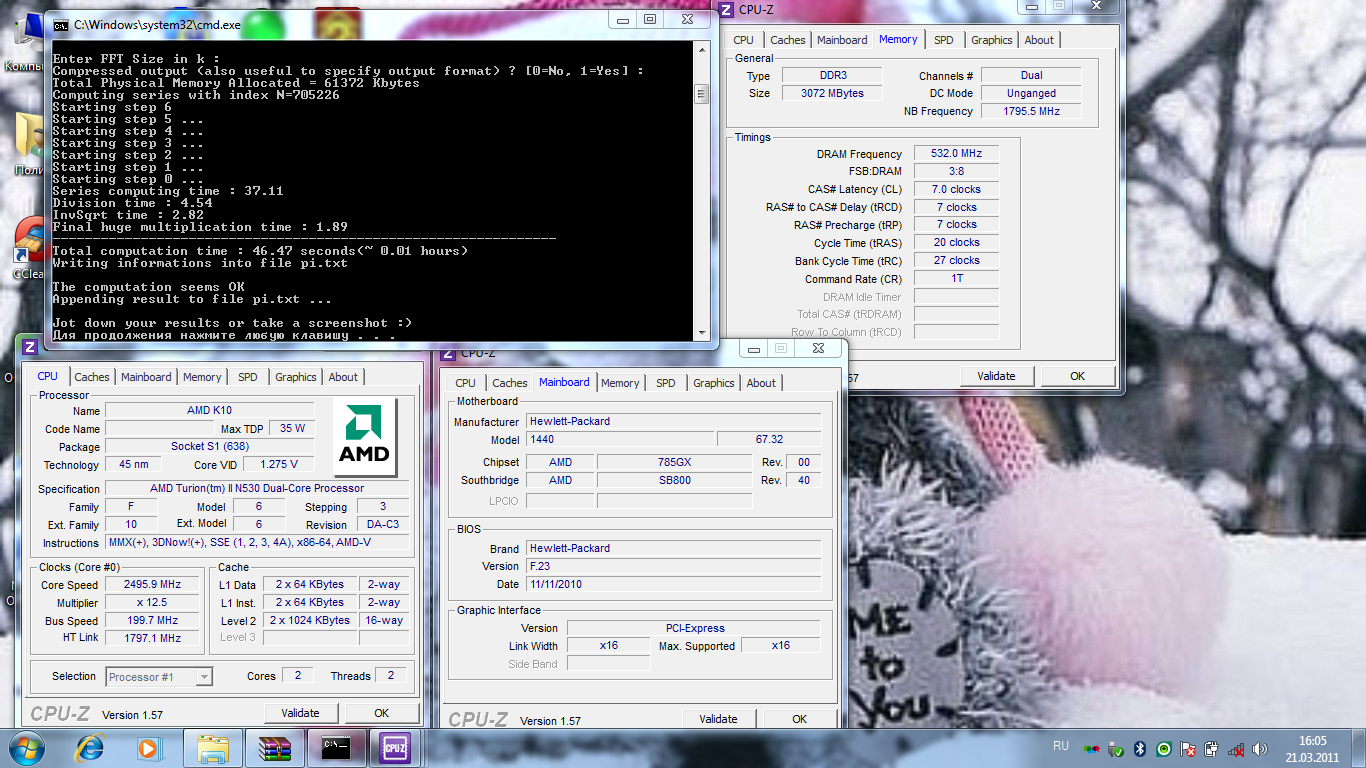Select CPU tab in the Mainboard window

pyautogui.click(x=465, y=383)
